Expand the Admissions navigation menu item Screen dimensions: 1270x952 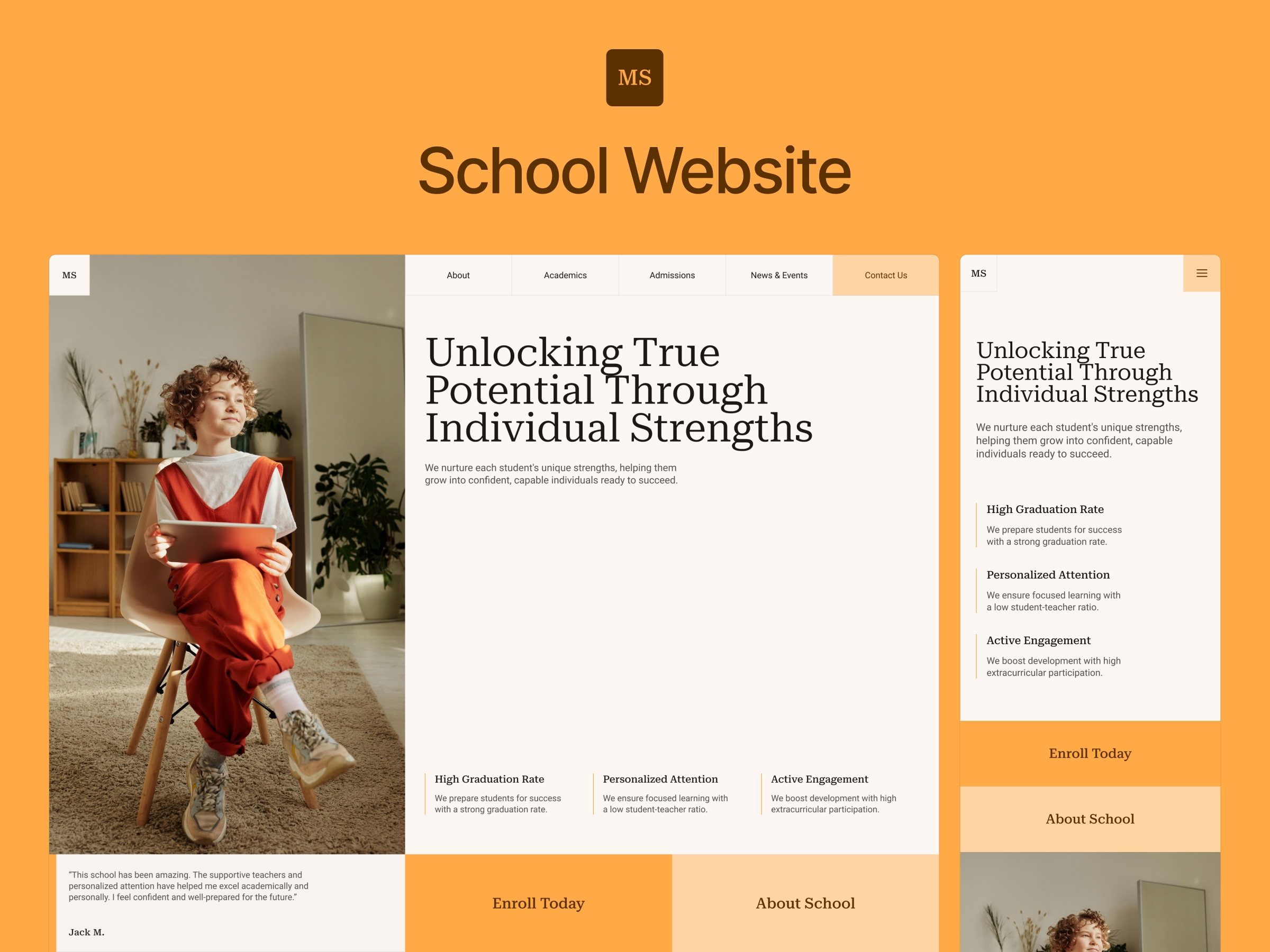click(670, 275)
